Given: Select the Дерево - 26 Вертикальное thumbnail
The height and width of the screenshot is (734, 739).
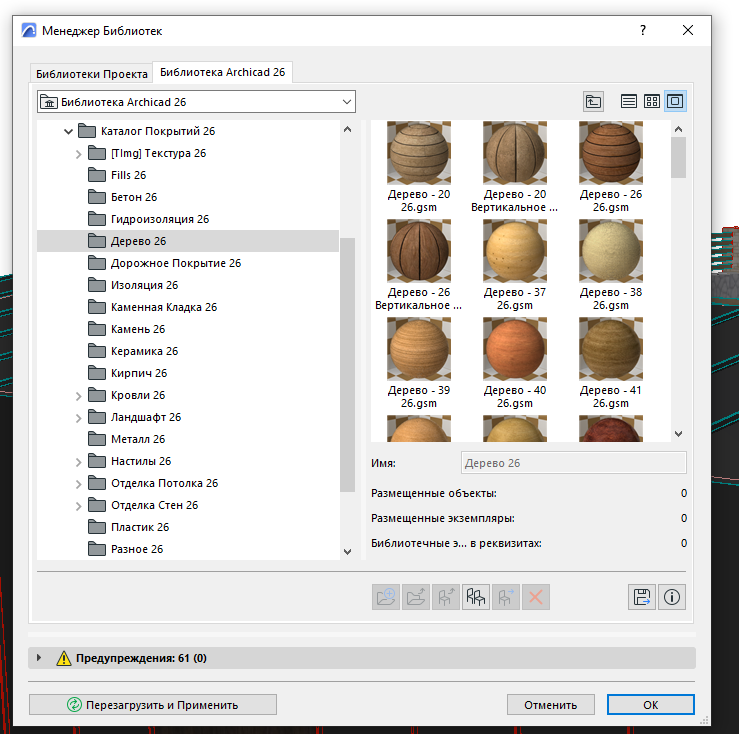Looking at the screenshot, I should 419,251.
